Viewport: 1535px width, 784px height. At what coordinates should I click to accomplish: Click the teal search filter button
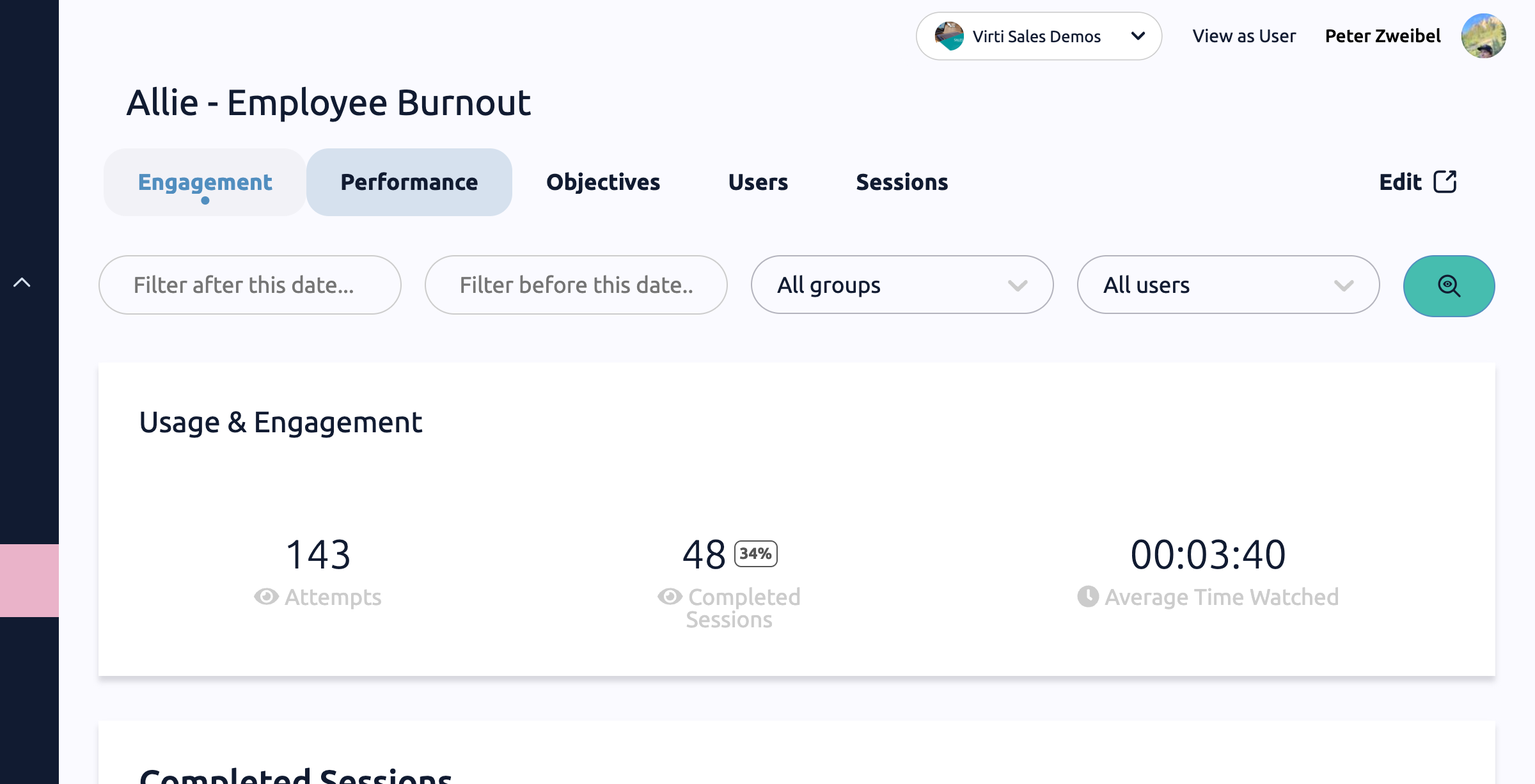tap(1449, 286)
